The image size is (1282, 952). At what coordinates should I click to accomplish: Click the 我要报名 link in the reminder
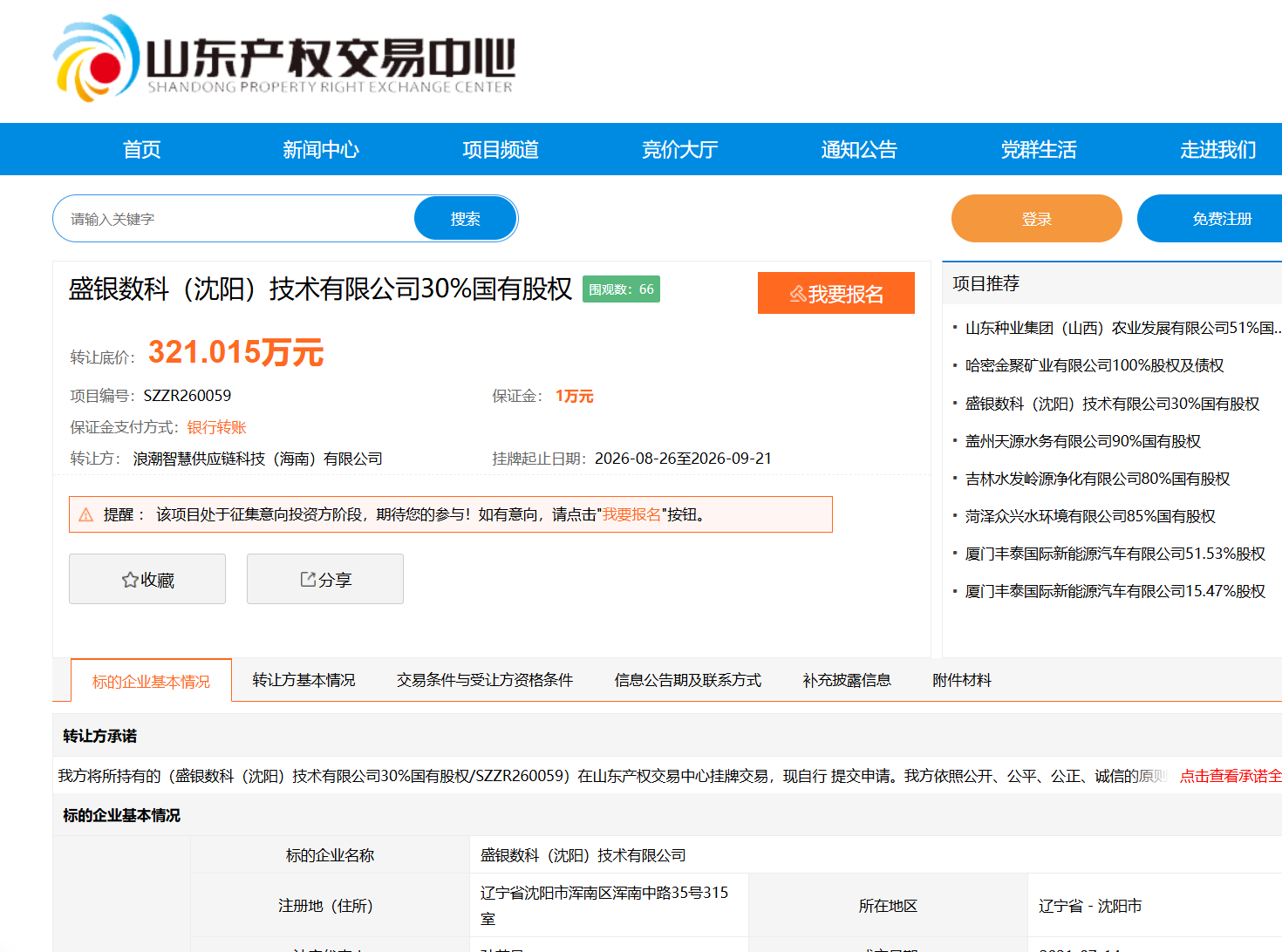click(632, 514)
